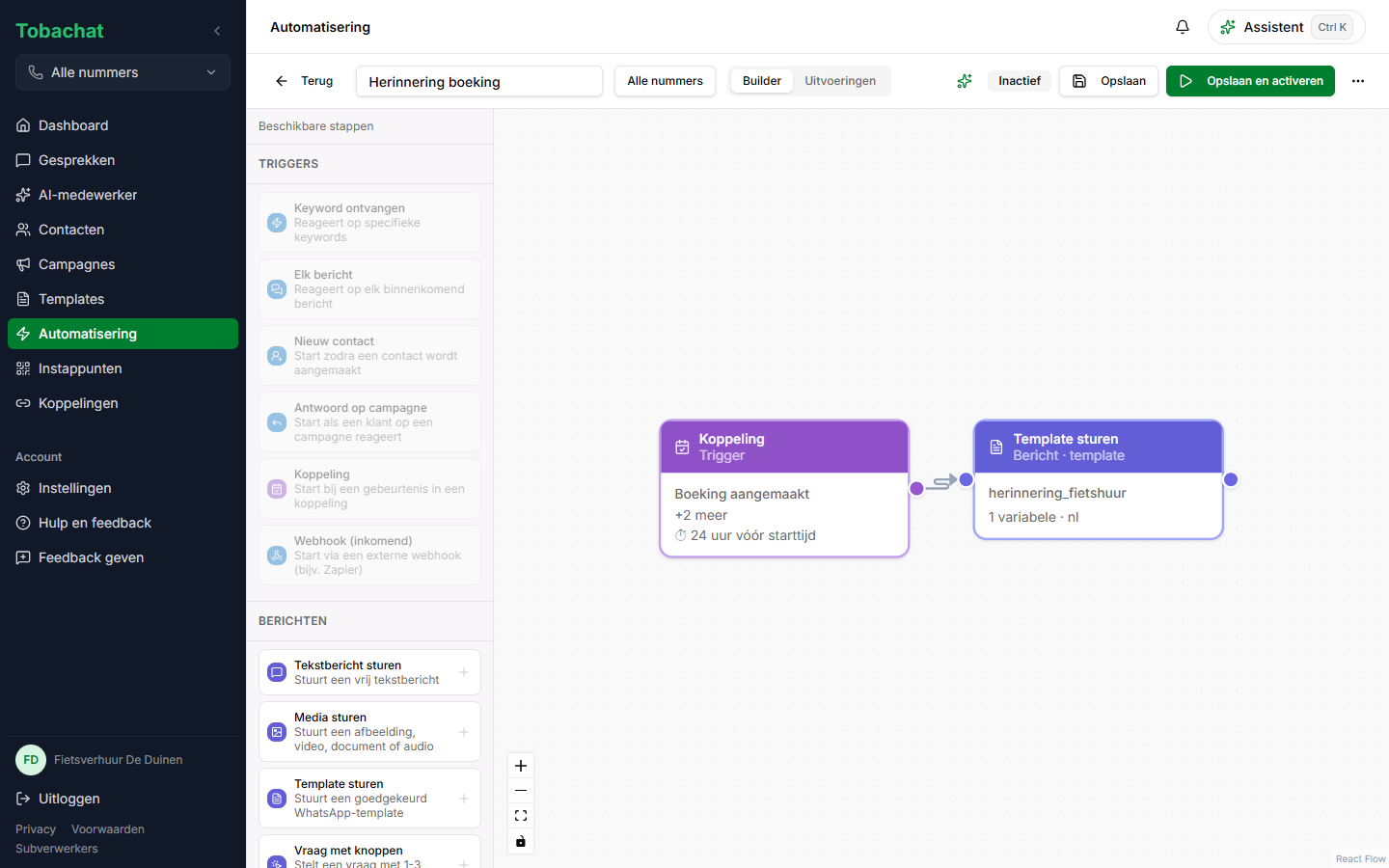Open Templates in the sidebar
The width and height of the screenshot is (1389, 868).
point(123,299)
